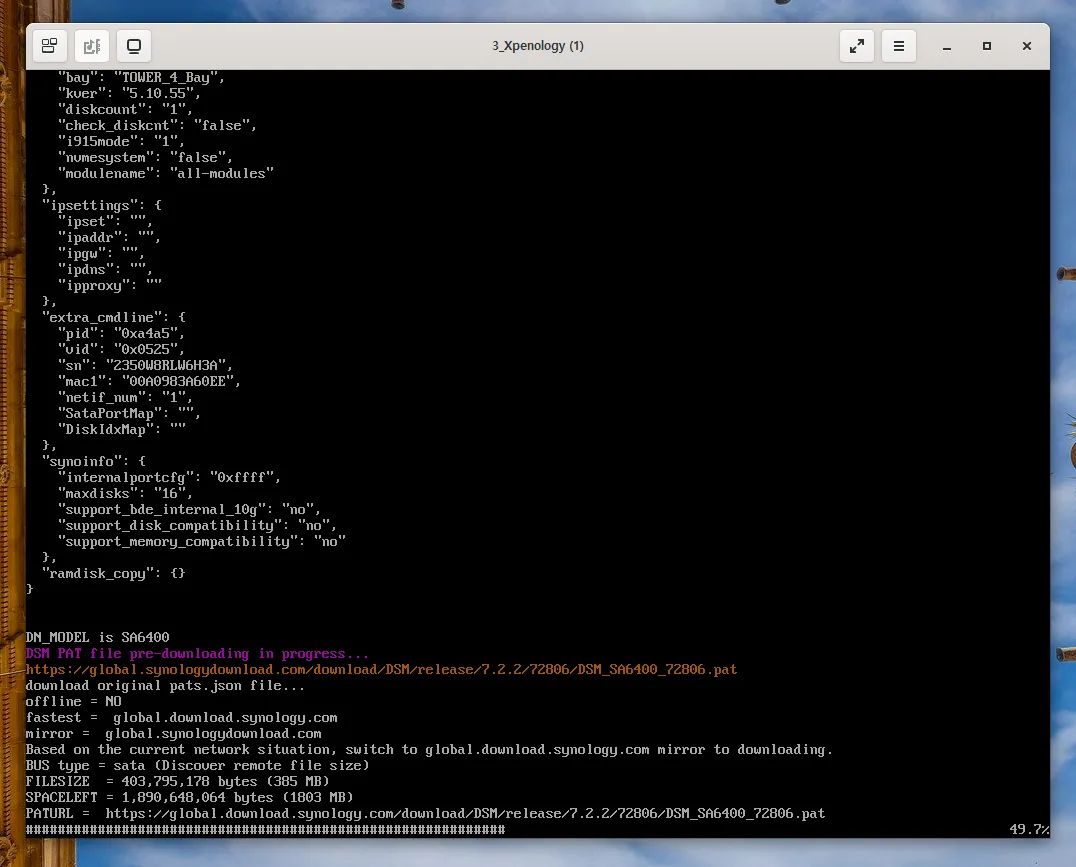The width and height of the screenshot is (1076, 867).
Task: Click the DSM_SA6400_72806.pat download URL
Action: (x=380, y=669)
